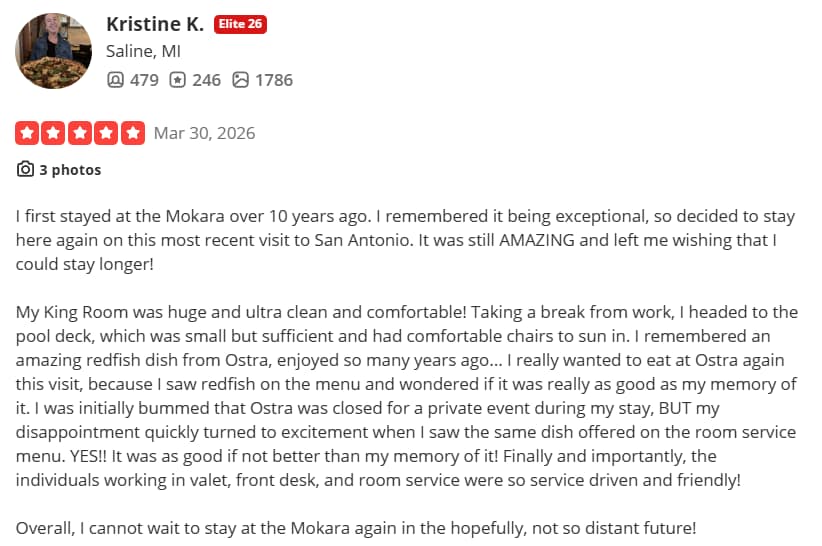The width and height of the screenshot is (822, 546).
Task: Click the friends count icon
Action: pyautogui.click(x=115, y=80)
